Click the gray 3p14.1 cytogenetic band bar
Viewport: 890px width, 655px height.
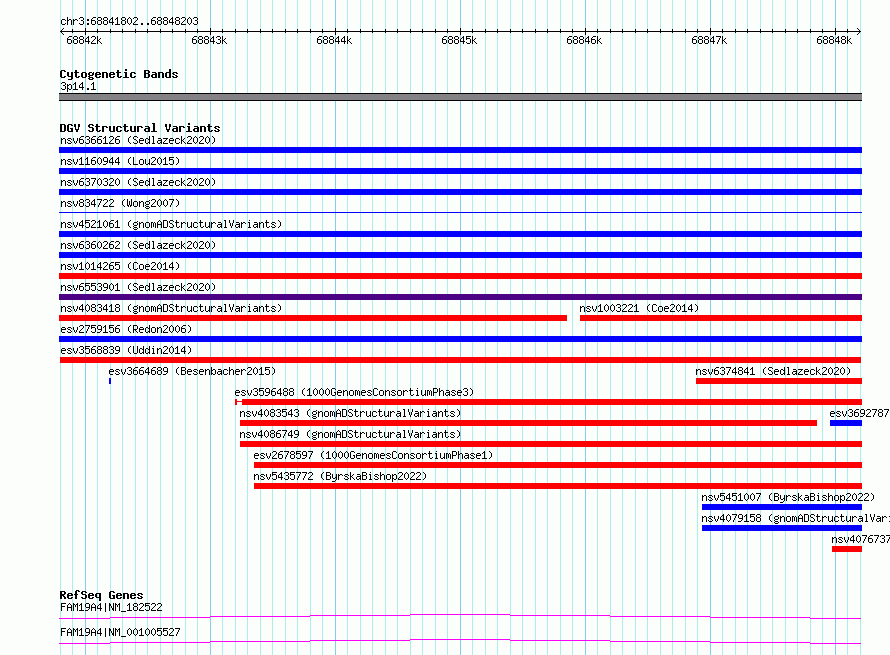460,97
